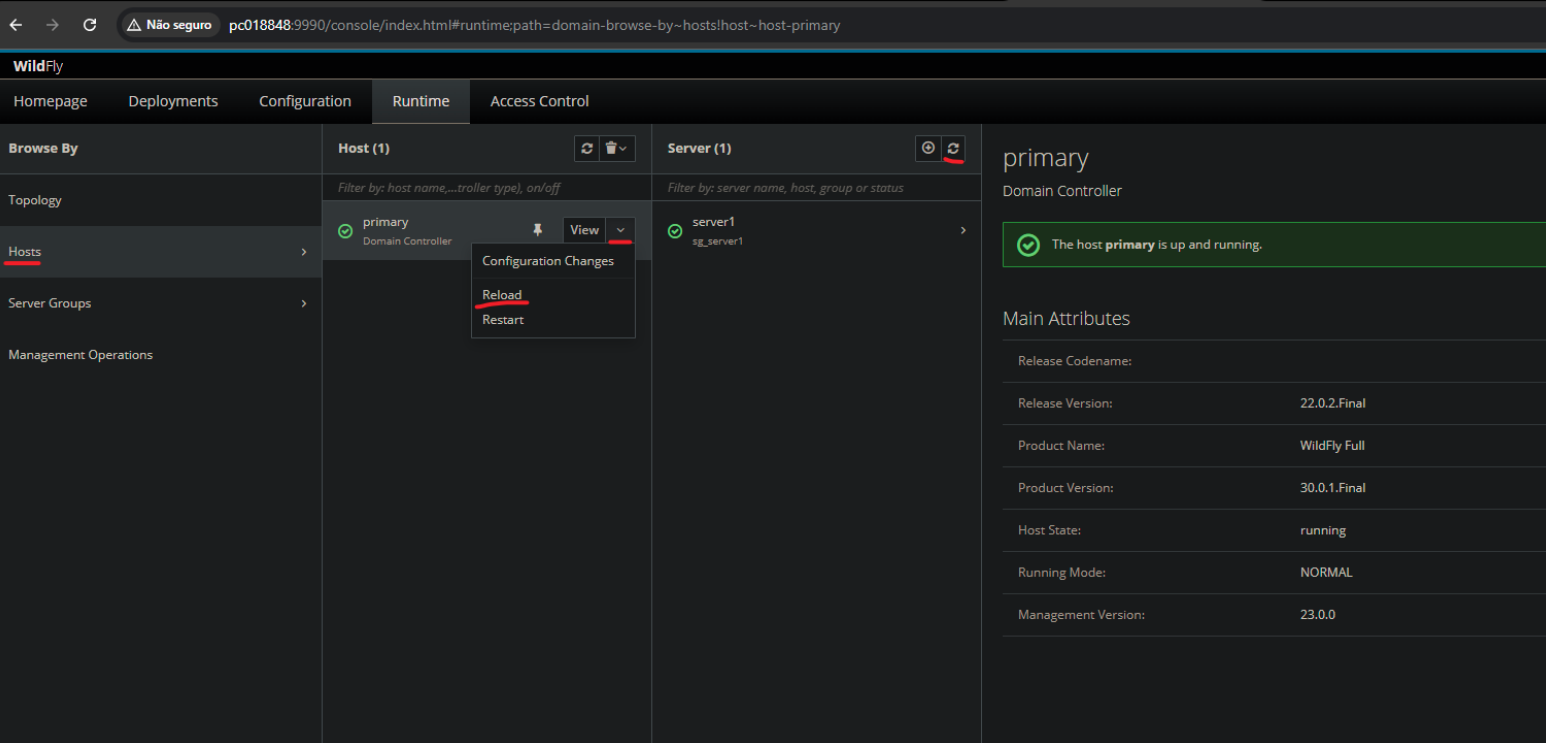Click the 'Server (1)' column header
Image resolution: width=1546 pixels, height=743 pixels.
click(699, 148)
